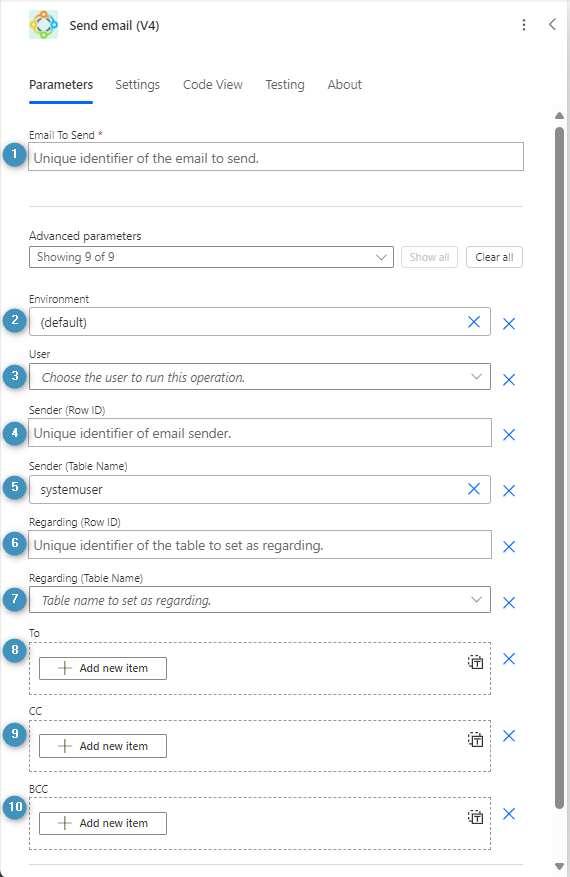Click the 'Send email (V4)' title text
570x877 pixels.
pos(114,25)
